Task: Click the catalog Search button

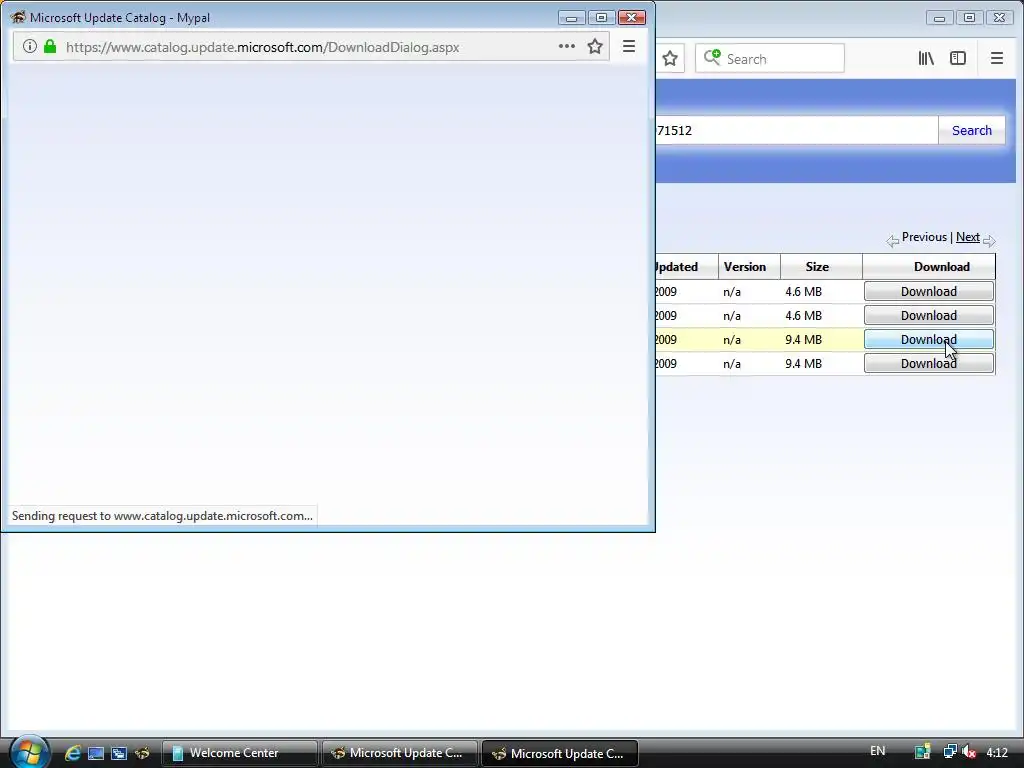Action: [972, 130]
